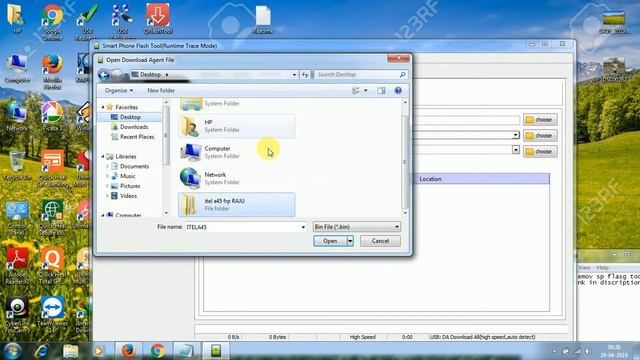Image resolution: width=640 pixels, height=360 pixels.
Task: Select Recent Places under Favorites
Action: pos(137,137)
